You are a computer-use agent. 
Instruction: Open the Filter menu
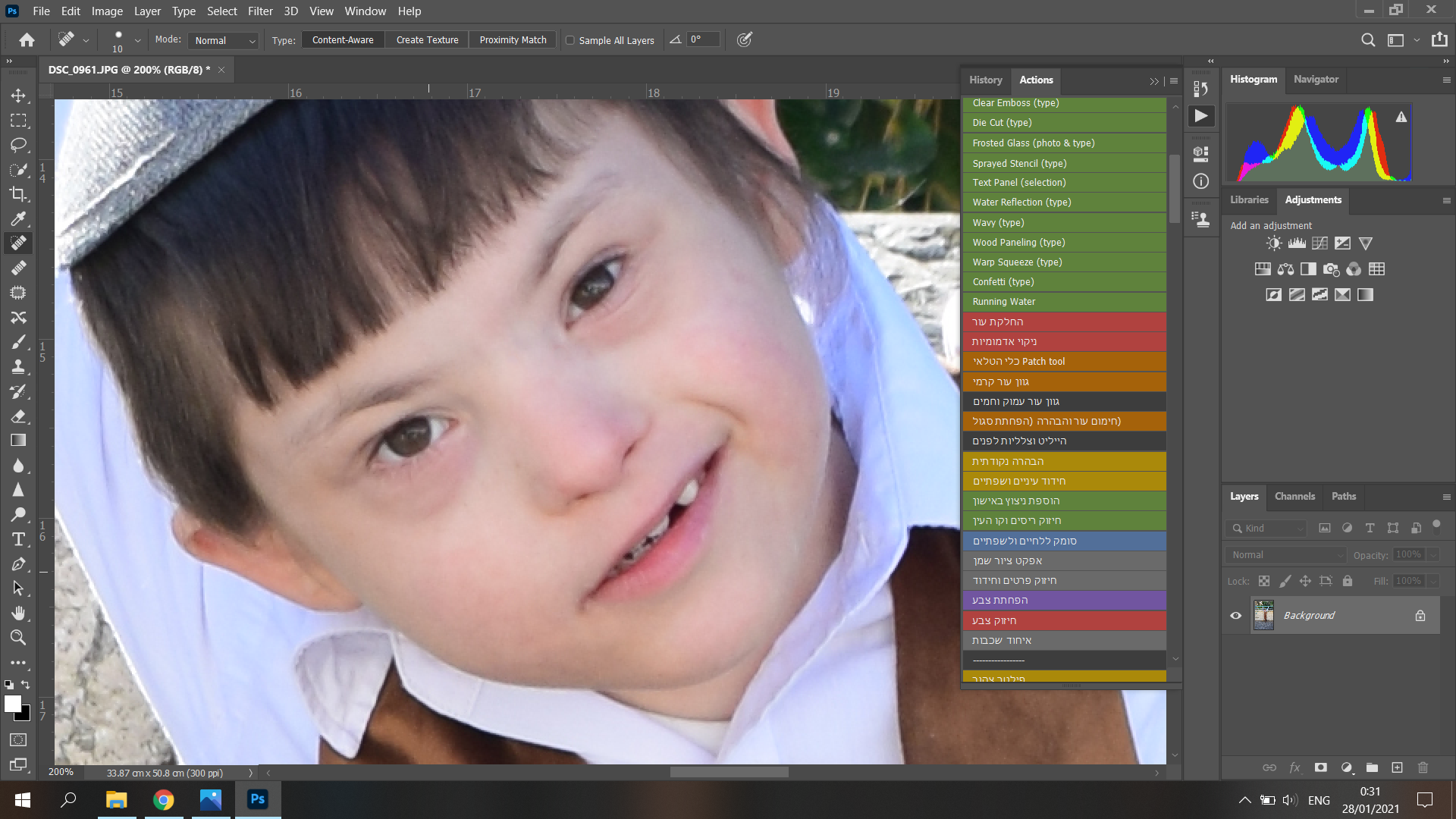259,11
